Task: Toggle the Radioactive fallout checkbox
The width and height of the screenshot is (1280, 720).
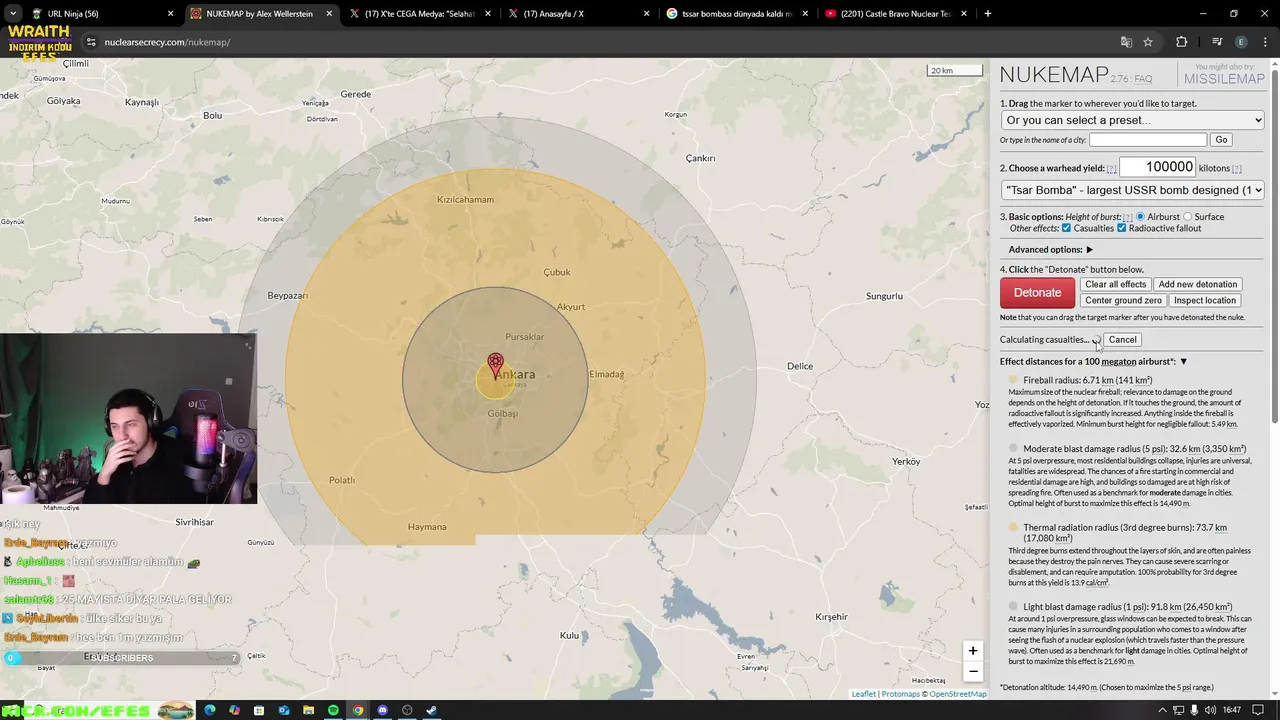Action: (1121, 228)
